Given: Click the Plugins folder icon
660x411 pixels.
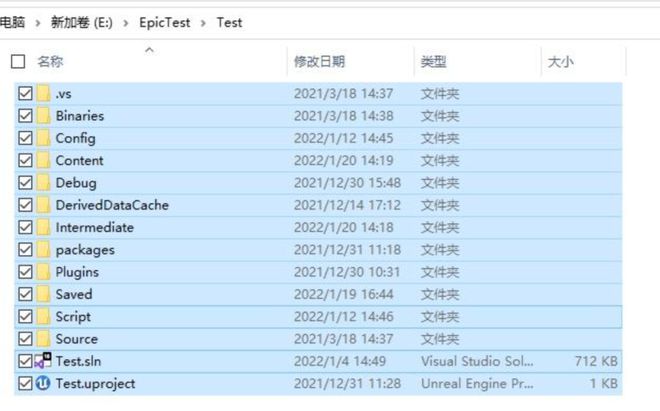Looking at the screenshot, I should [x=44, y=272].
